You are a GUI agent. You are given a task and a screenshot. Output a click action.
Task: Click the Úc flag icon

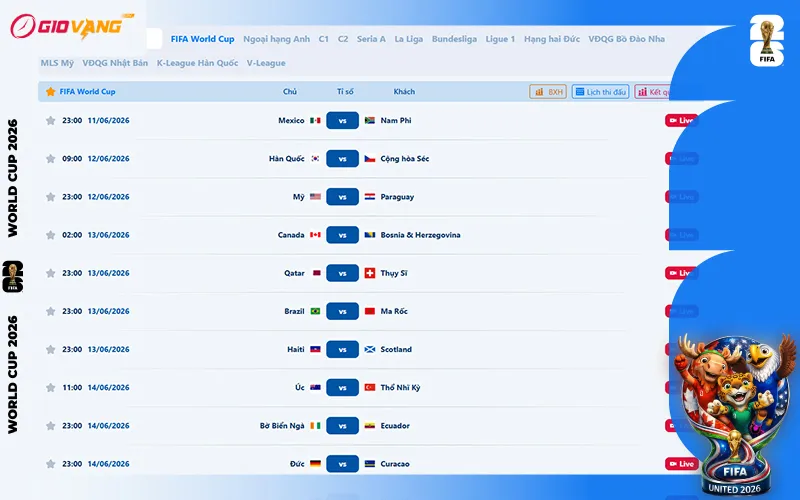tap(315, 388)
